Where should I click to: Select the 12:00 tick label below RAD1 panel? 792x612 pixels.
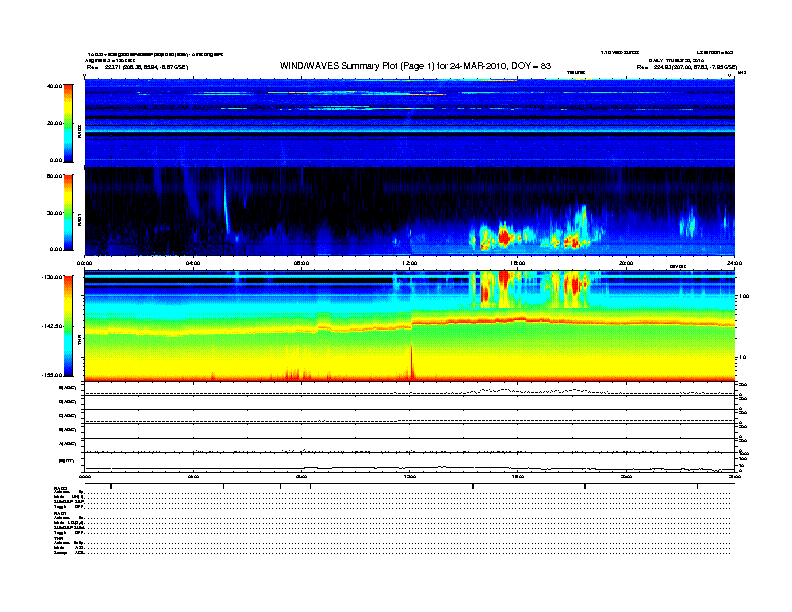pyautogui.click(x=409, y=263)
